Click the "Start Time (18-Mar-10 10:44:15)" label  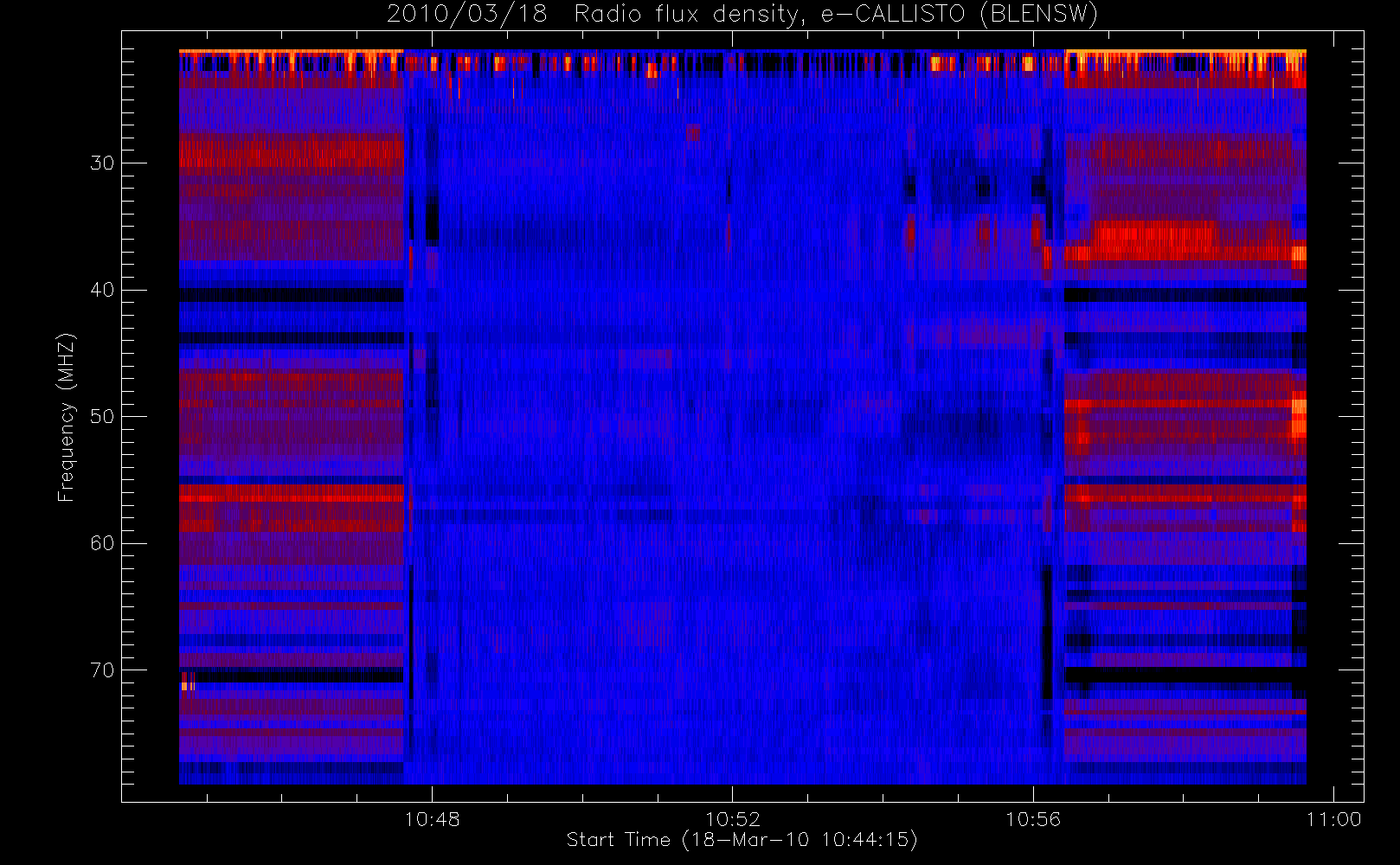[742, 840]
